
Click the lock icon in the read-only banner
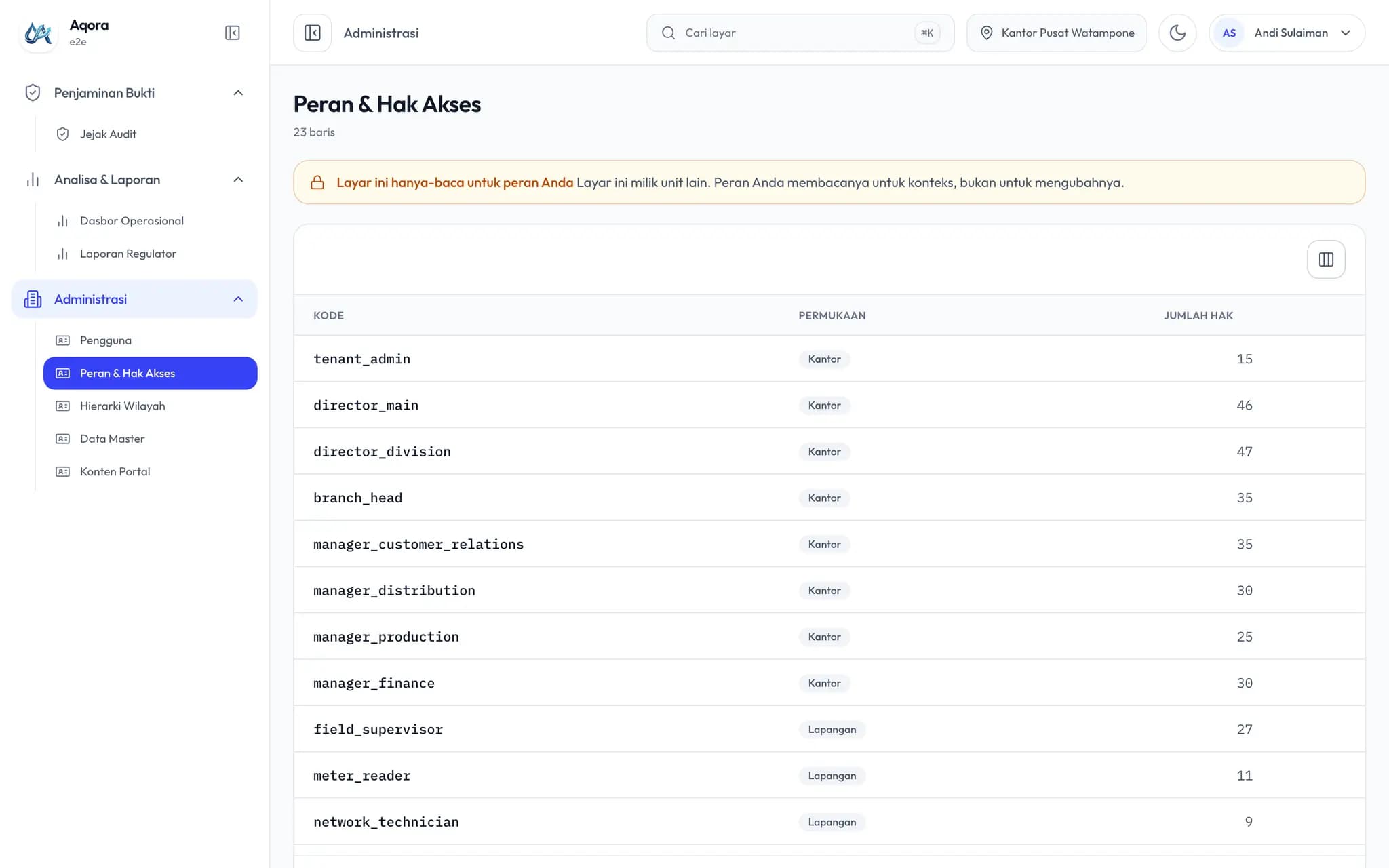pos(317,182)
